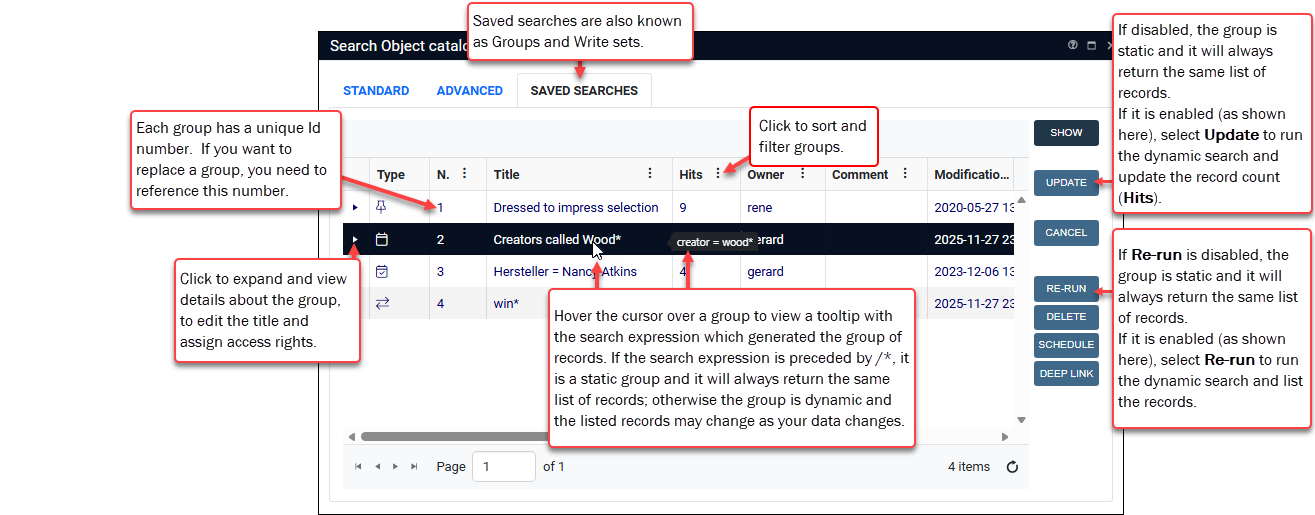Click the checked-calendar type icon in row 3
The width and height of the screenshot is (1315, 515).
381,271
